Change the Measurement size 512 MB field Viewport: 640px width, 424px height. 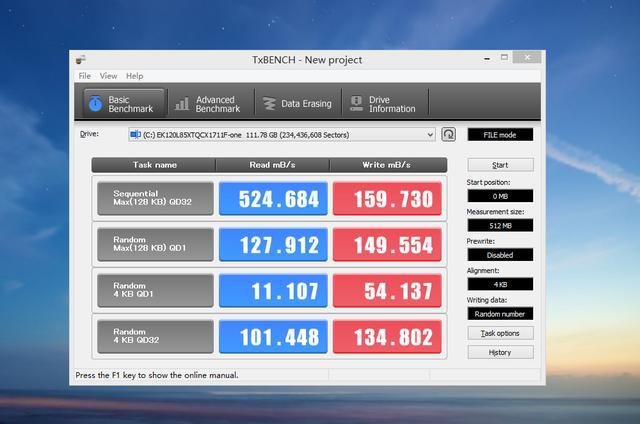(x=500, y=225)
